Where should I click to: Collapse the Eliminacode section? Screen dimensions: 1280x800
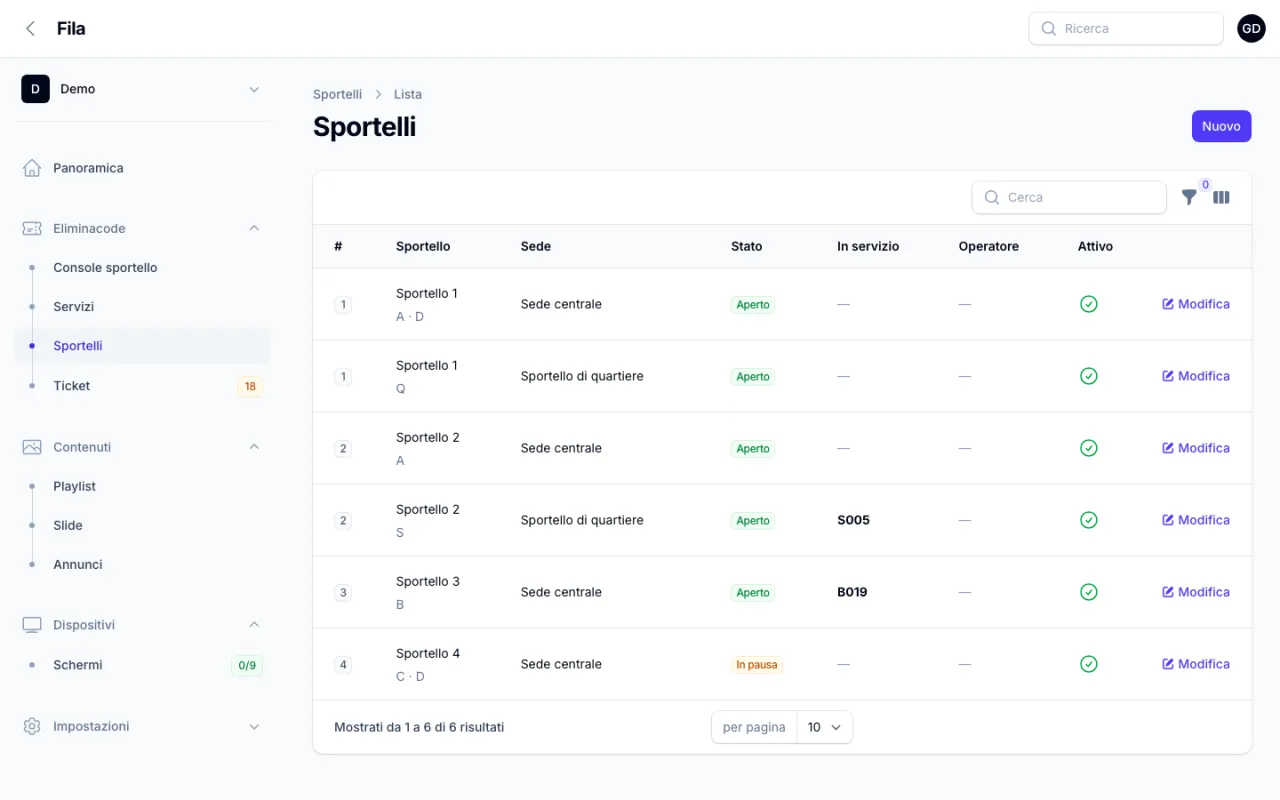[x=254, y=229]
